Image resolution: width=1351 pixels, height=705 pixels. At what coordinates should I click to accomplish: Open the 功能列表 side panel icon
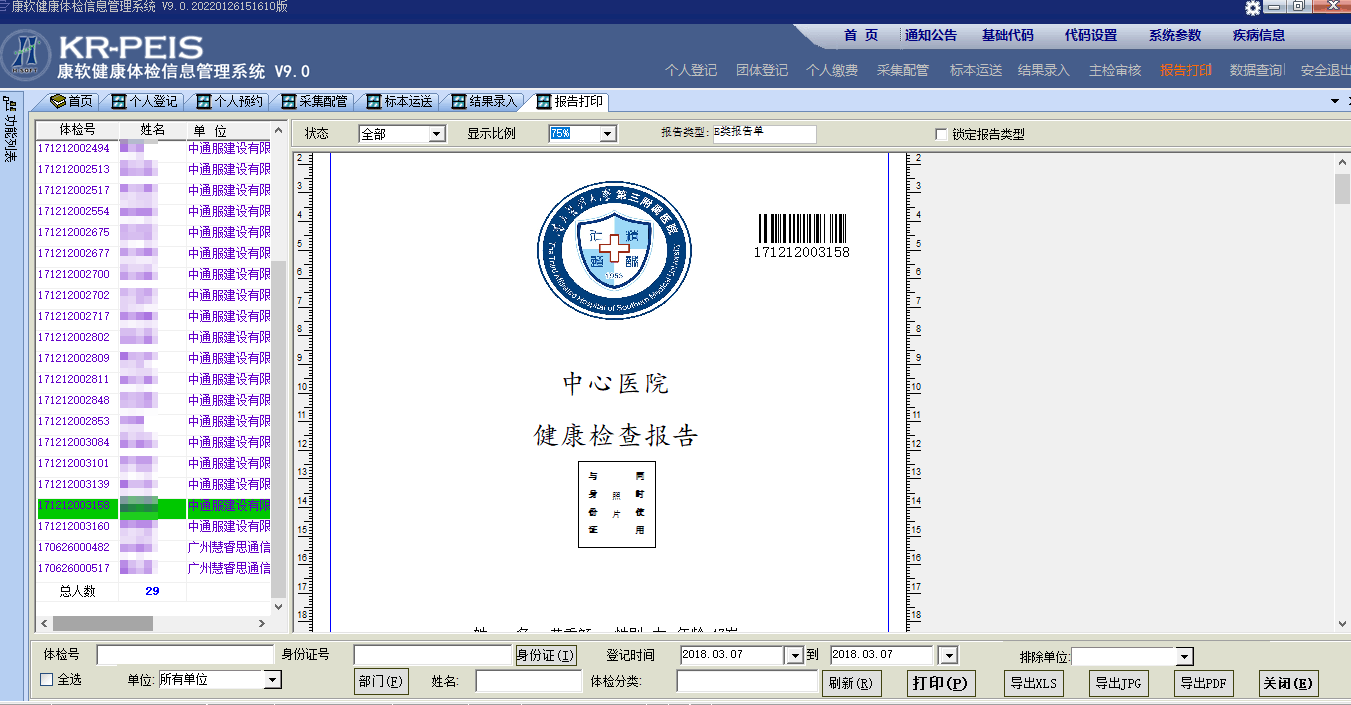[11, 130]
